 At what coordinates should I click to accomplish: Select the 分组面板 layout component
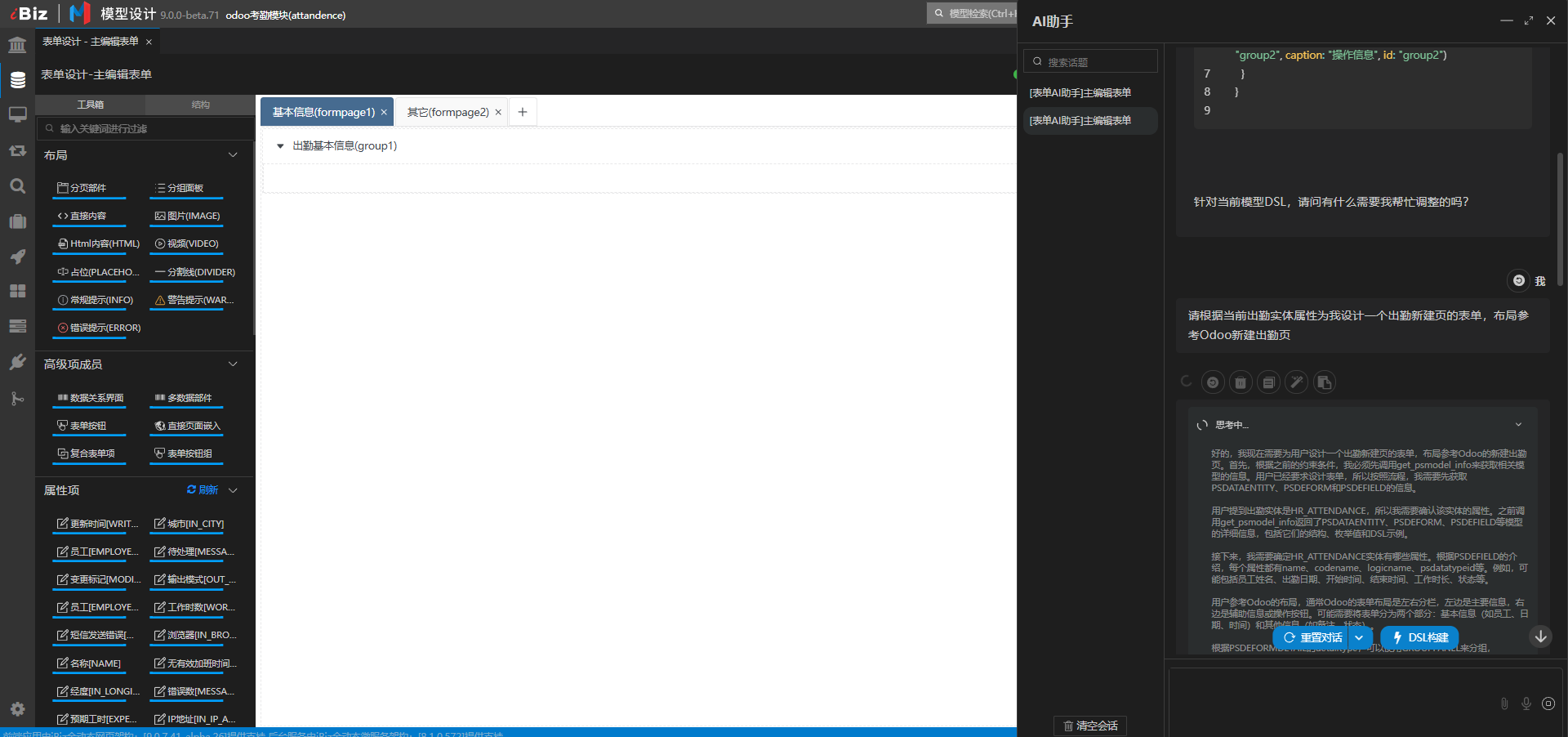[x=186, y=188]
